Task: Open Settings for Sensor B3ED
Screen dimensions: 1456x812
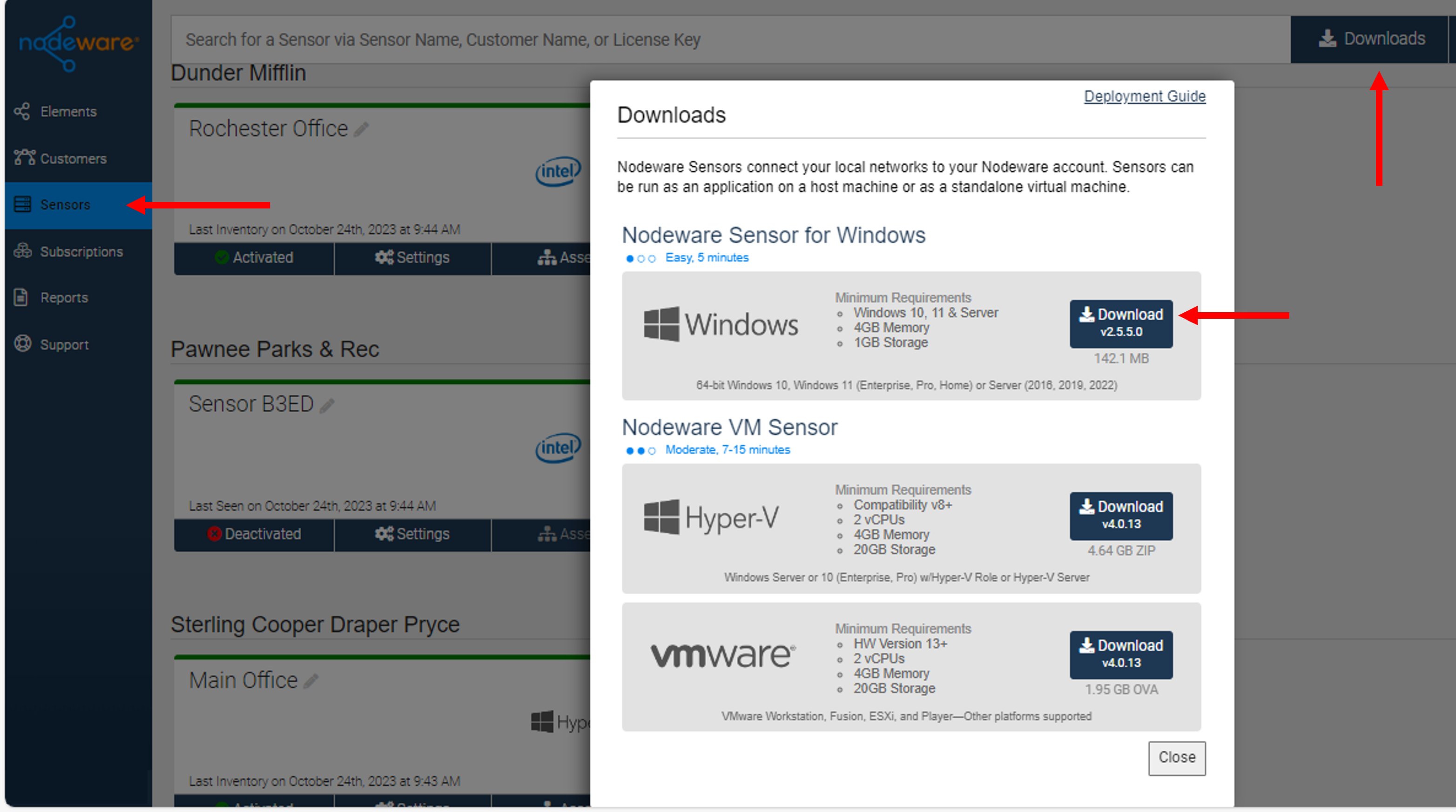Action: point(412,534)
